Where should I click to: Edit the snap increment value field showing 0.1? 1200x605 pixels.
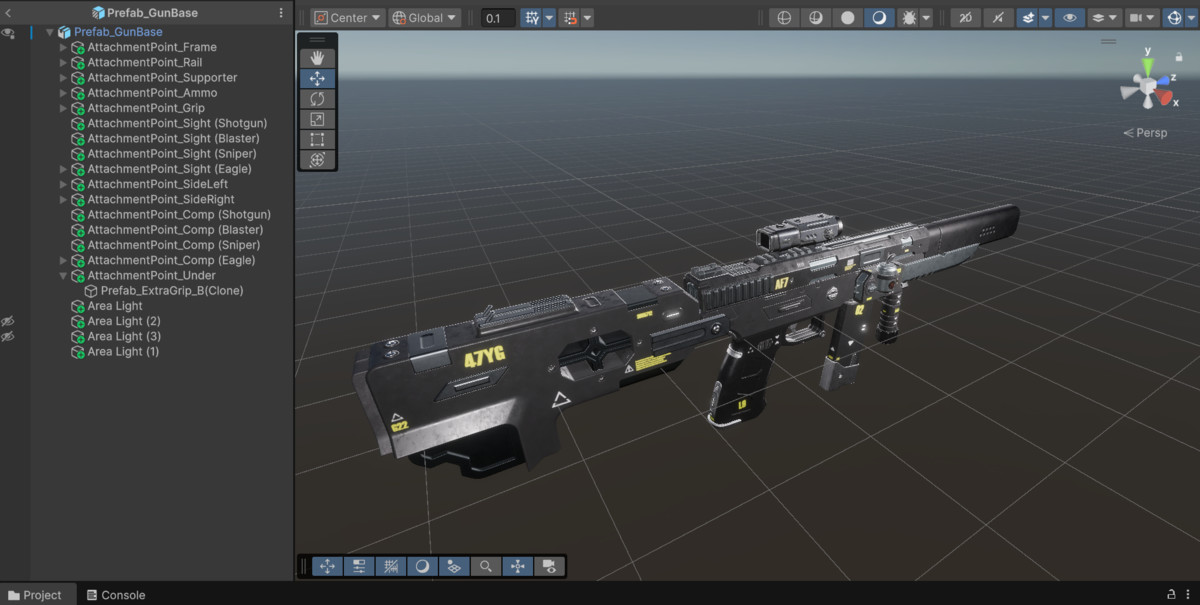(x=497, y=17)
